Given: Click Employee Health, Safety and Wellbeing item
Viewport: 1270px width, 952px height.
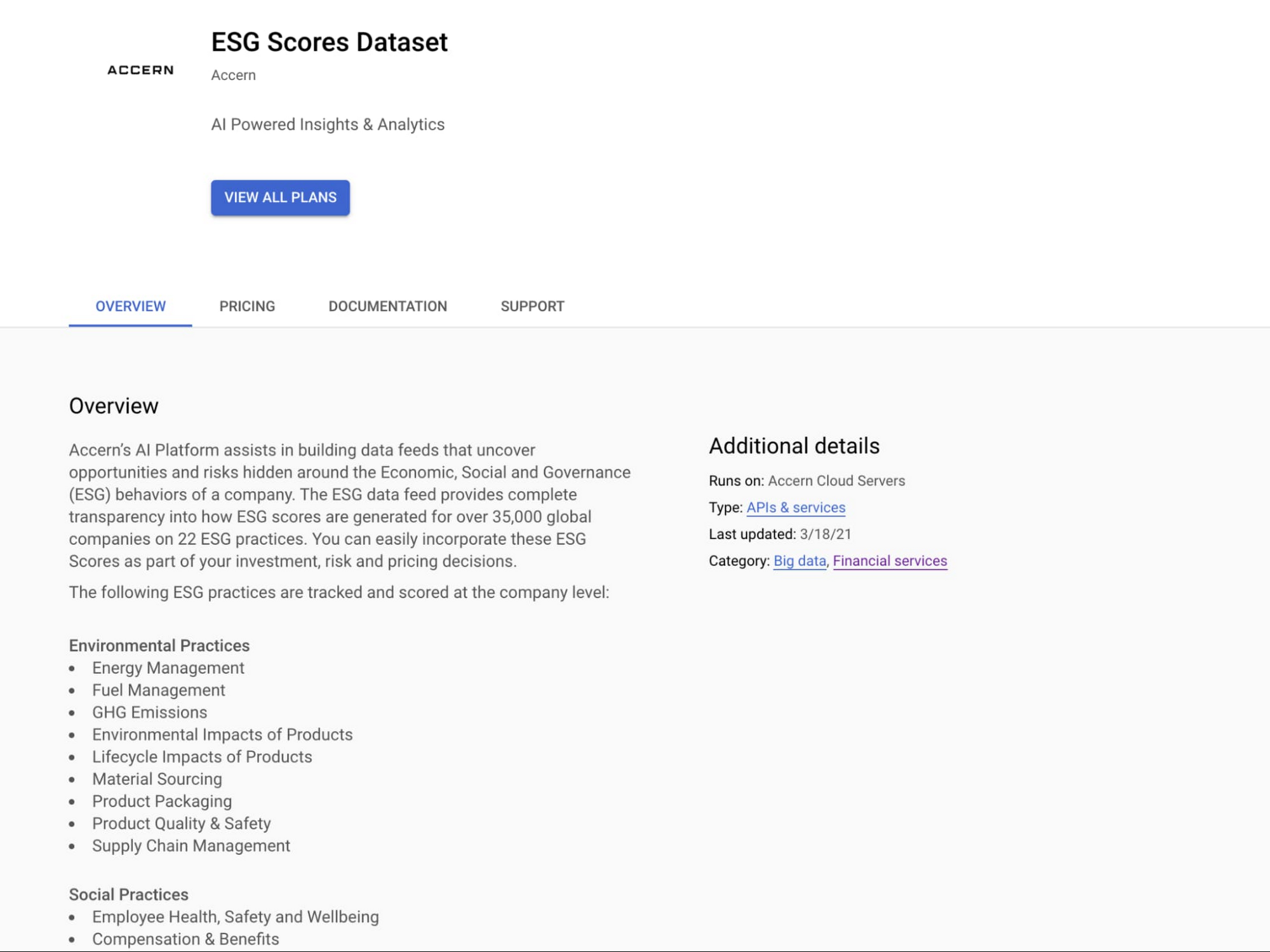Looking at the screenshot, I should (x=235, y=917).
